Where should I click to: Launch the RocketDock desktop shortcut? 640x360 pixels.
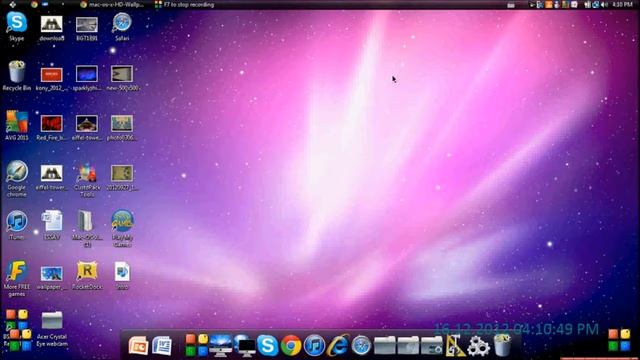click(87, 275)
